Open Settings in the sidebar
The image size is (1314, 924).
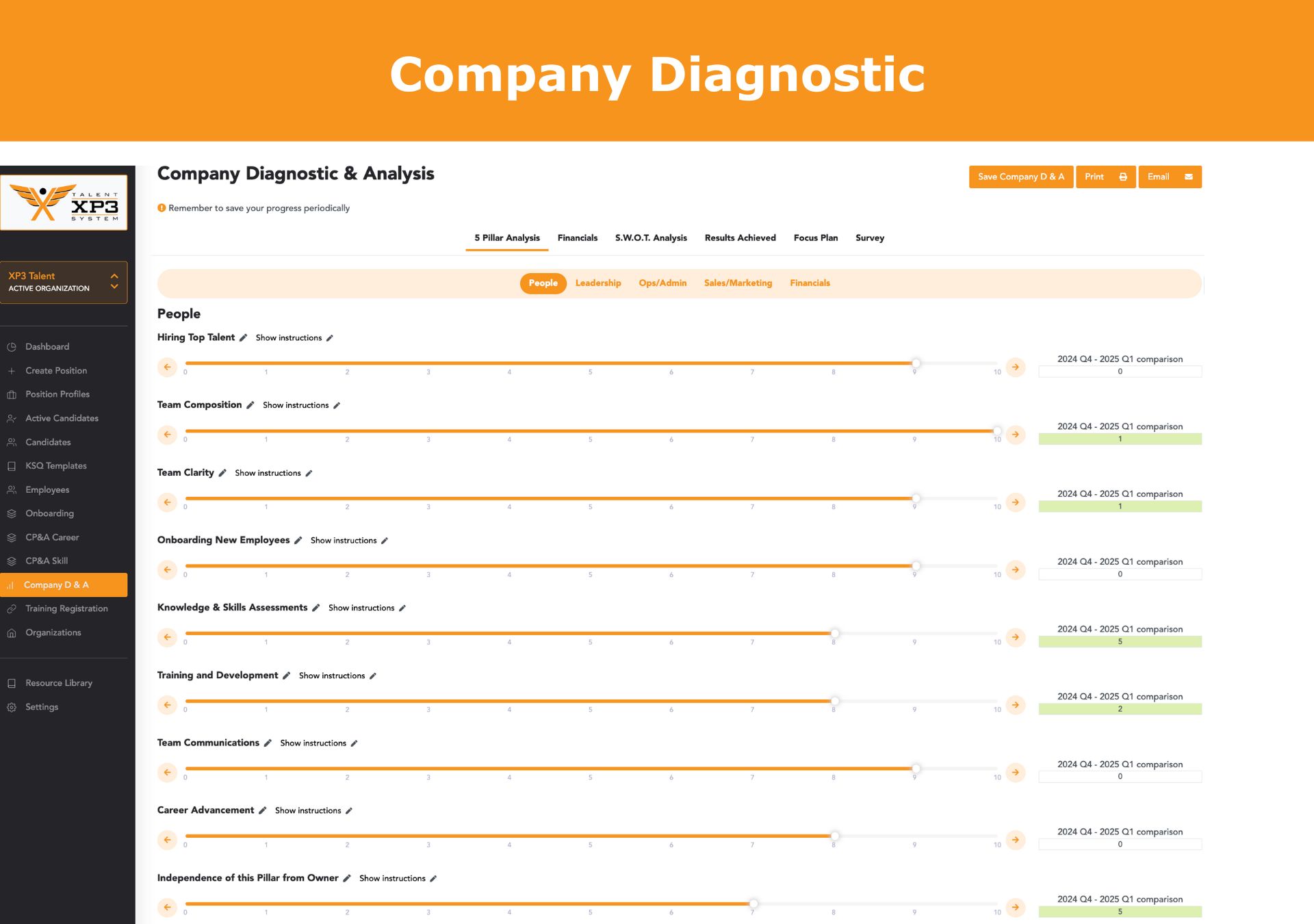coord(42,707)
